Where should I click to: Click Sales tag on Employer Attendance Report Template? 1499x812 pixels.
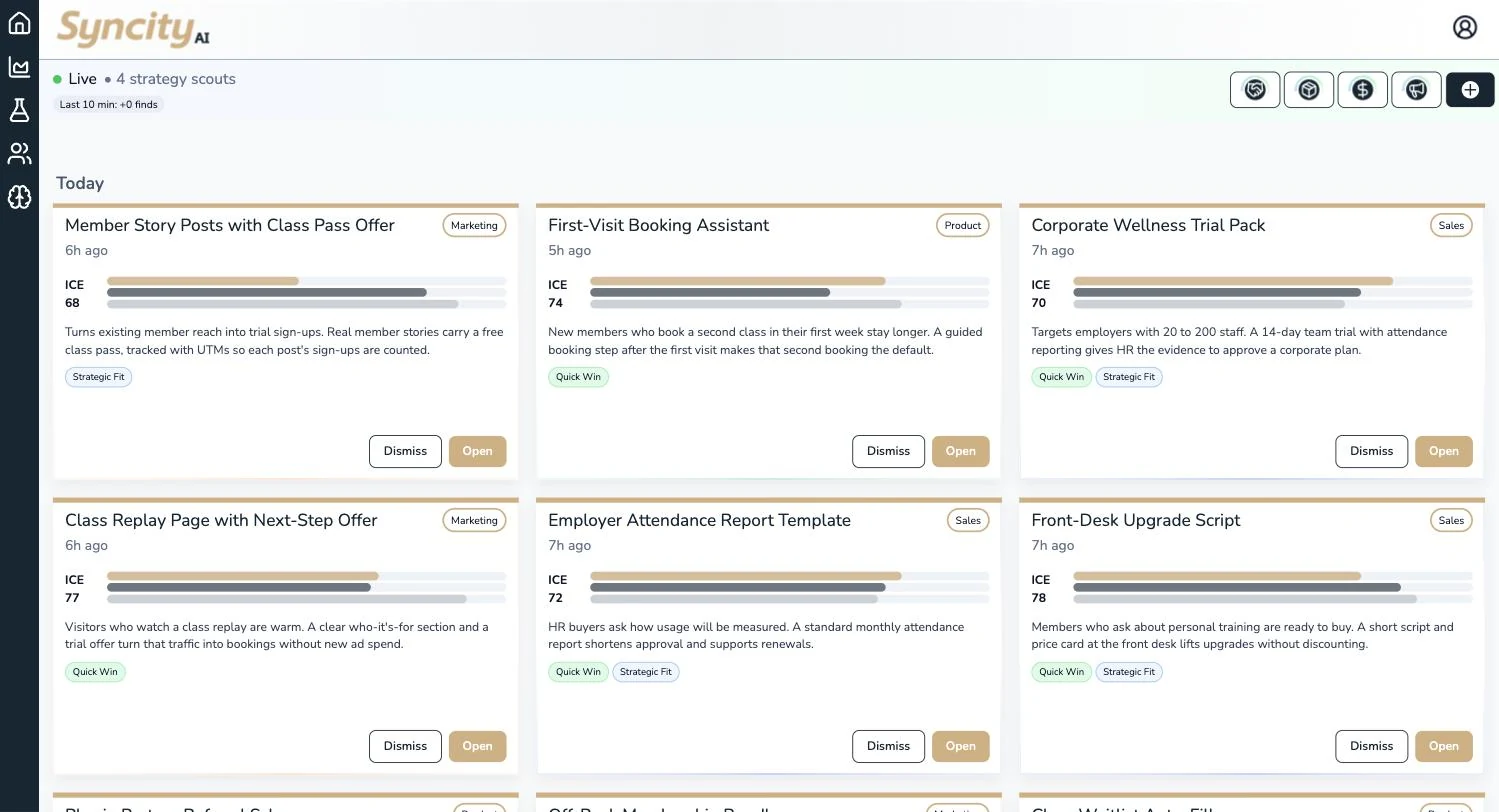click(968, 521)
